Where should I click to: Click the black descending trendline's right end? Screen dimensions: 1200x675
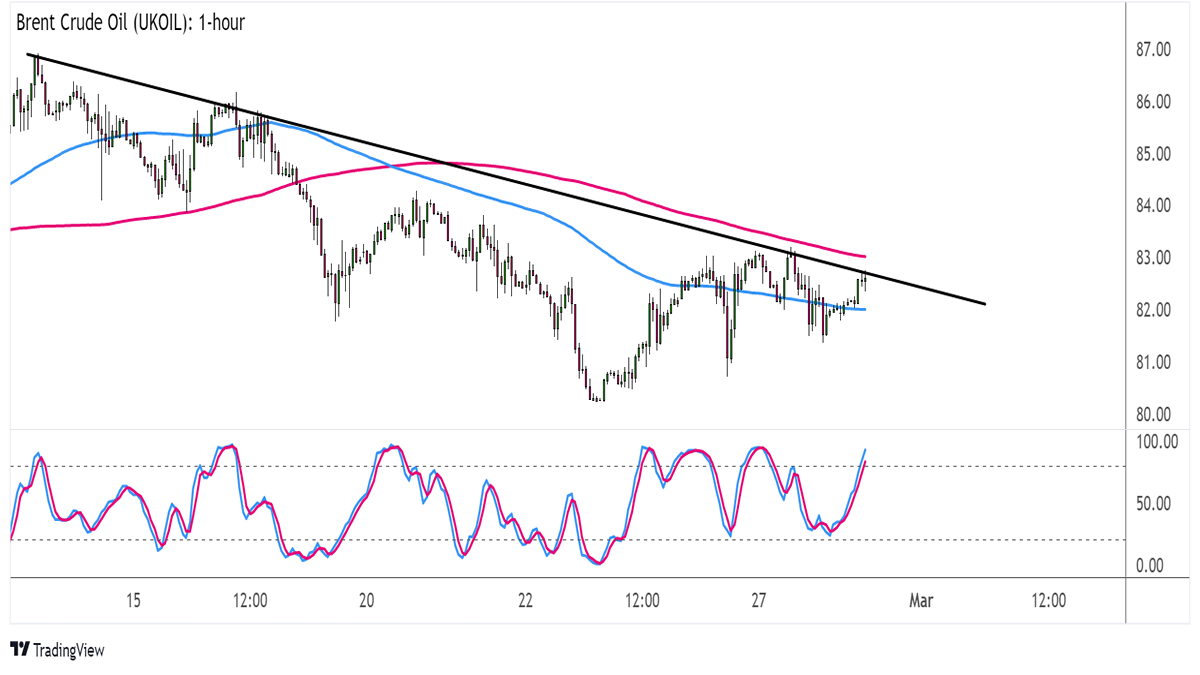pos(985,304)
